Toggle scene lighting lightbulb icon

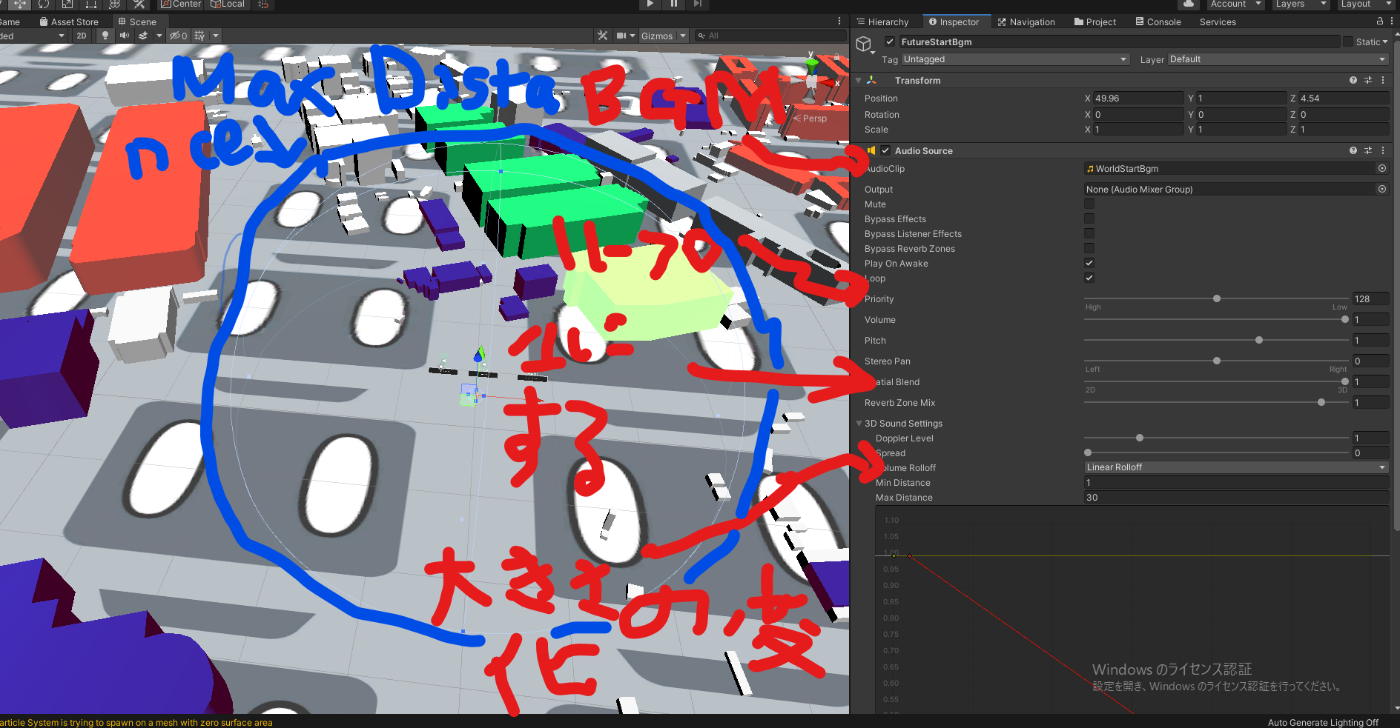pos(104,36)
